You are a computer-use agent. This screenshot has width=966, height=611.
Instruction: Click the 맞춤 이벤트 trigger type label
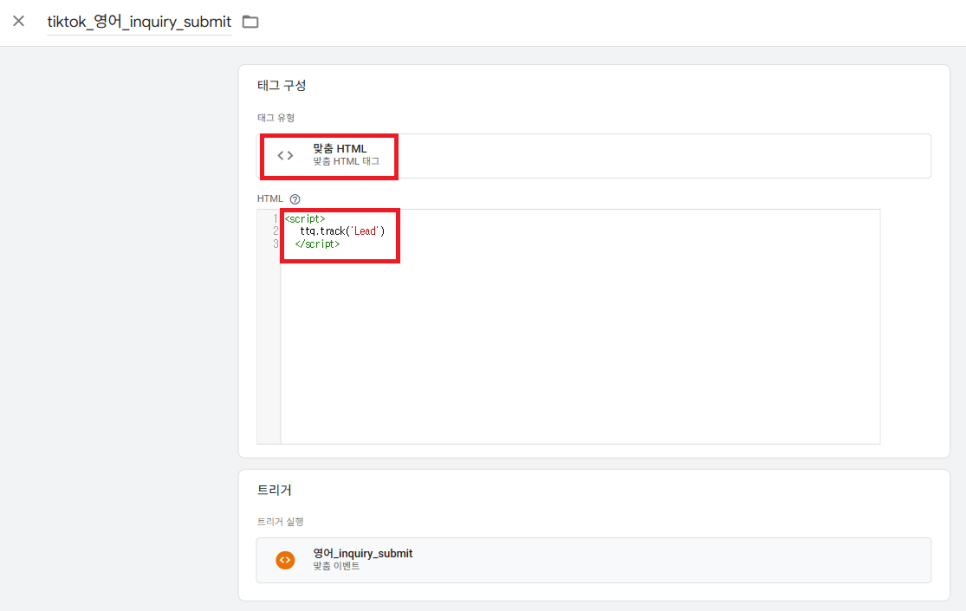coord(336,567)
